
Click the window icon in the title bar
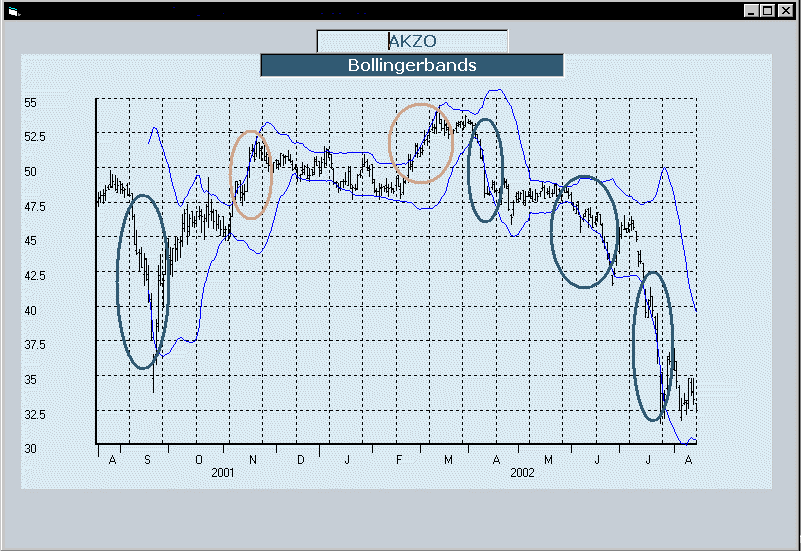[x=13, y=11]
